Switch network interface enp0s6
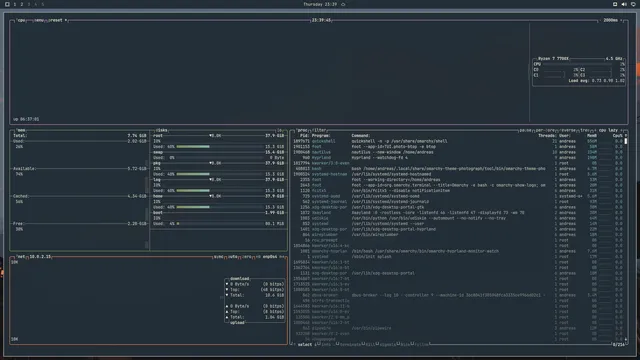Viewport: 640px width, 360px height. point(270,257)
